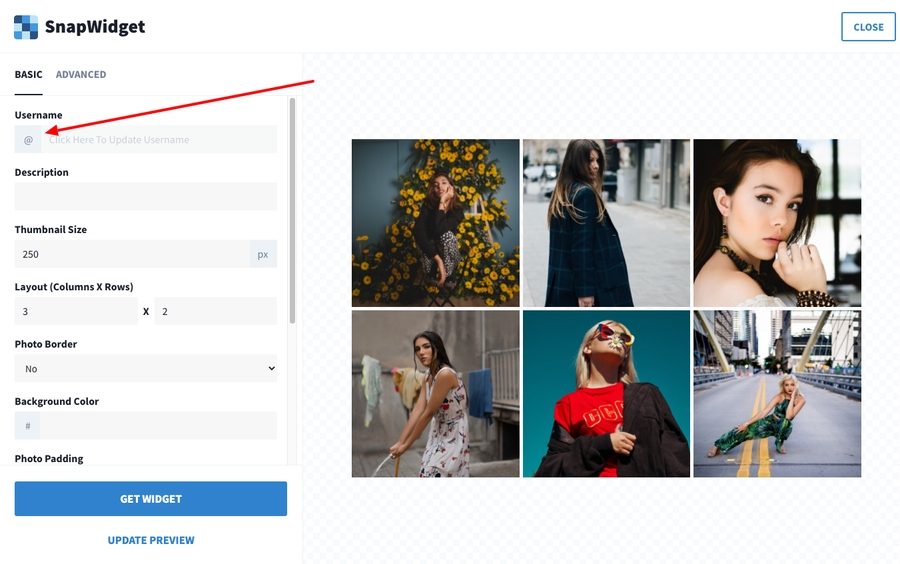
Task: Switch to the Advanced tab
Action: 81,75
